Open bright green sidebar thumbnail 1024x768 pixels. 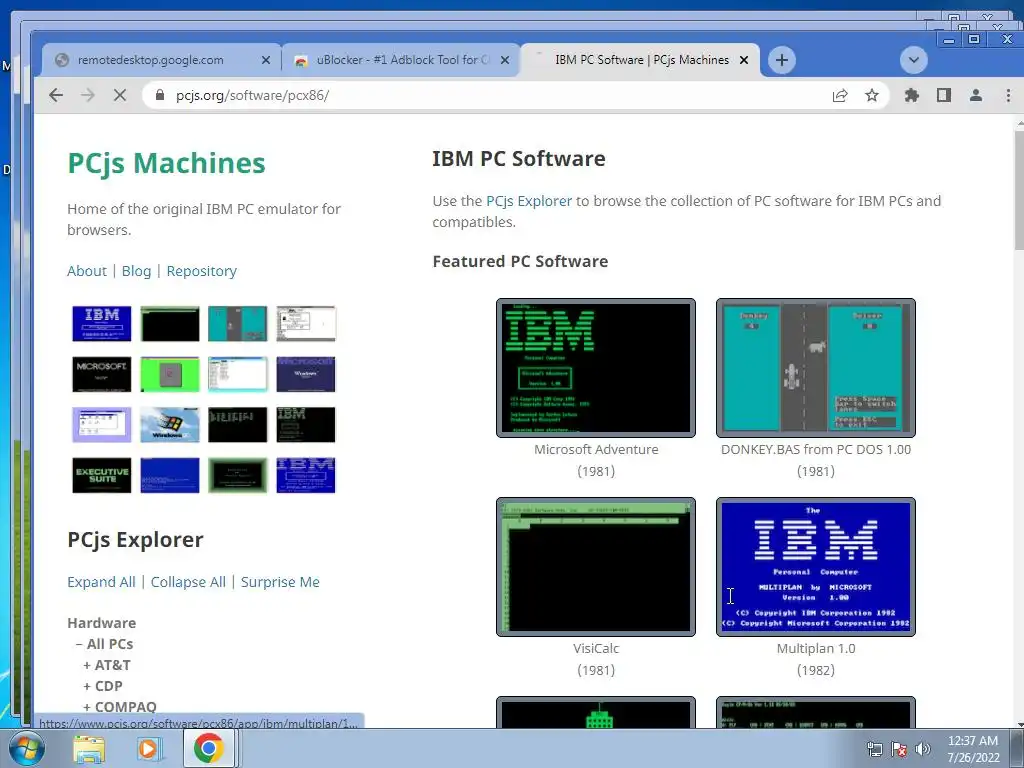coord(170,374)
